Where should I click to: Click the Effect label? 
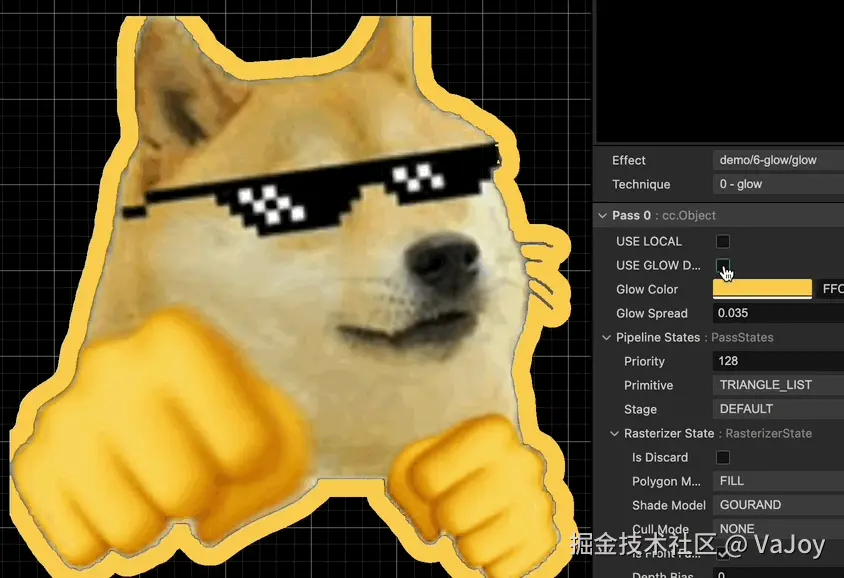[x=629, y=160]
